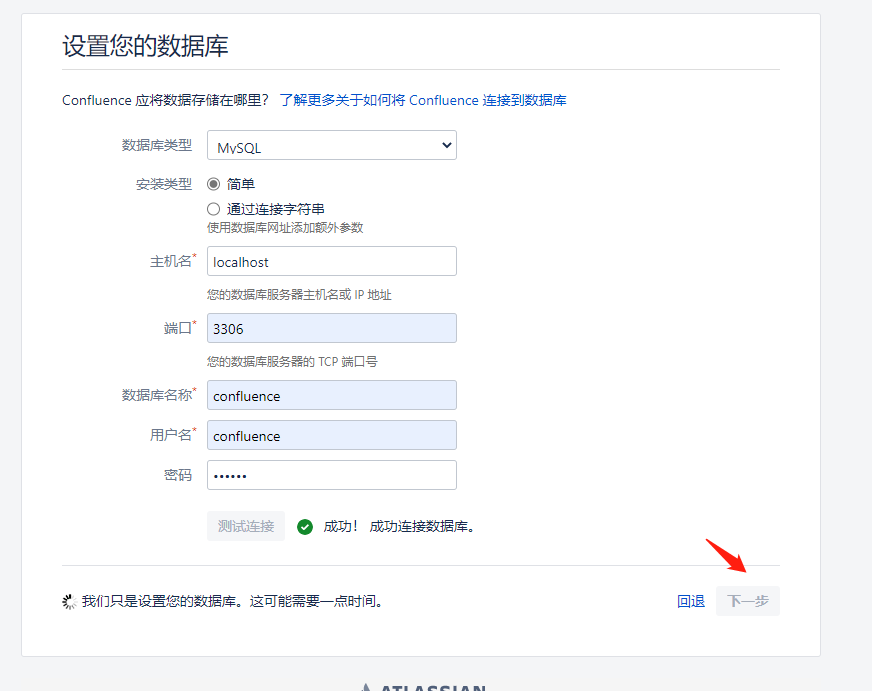This screenshot has height=691, width=872.
Task: Open the database type MySQL dropdown
Action: [x=331, y=145]
